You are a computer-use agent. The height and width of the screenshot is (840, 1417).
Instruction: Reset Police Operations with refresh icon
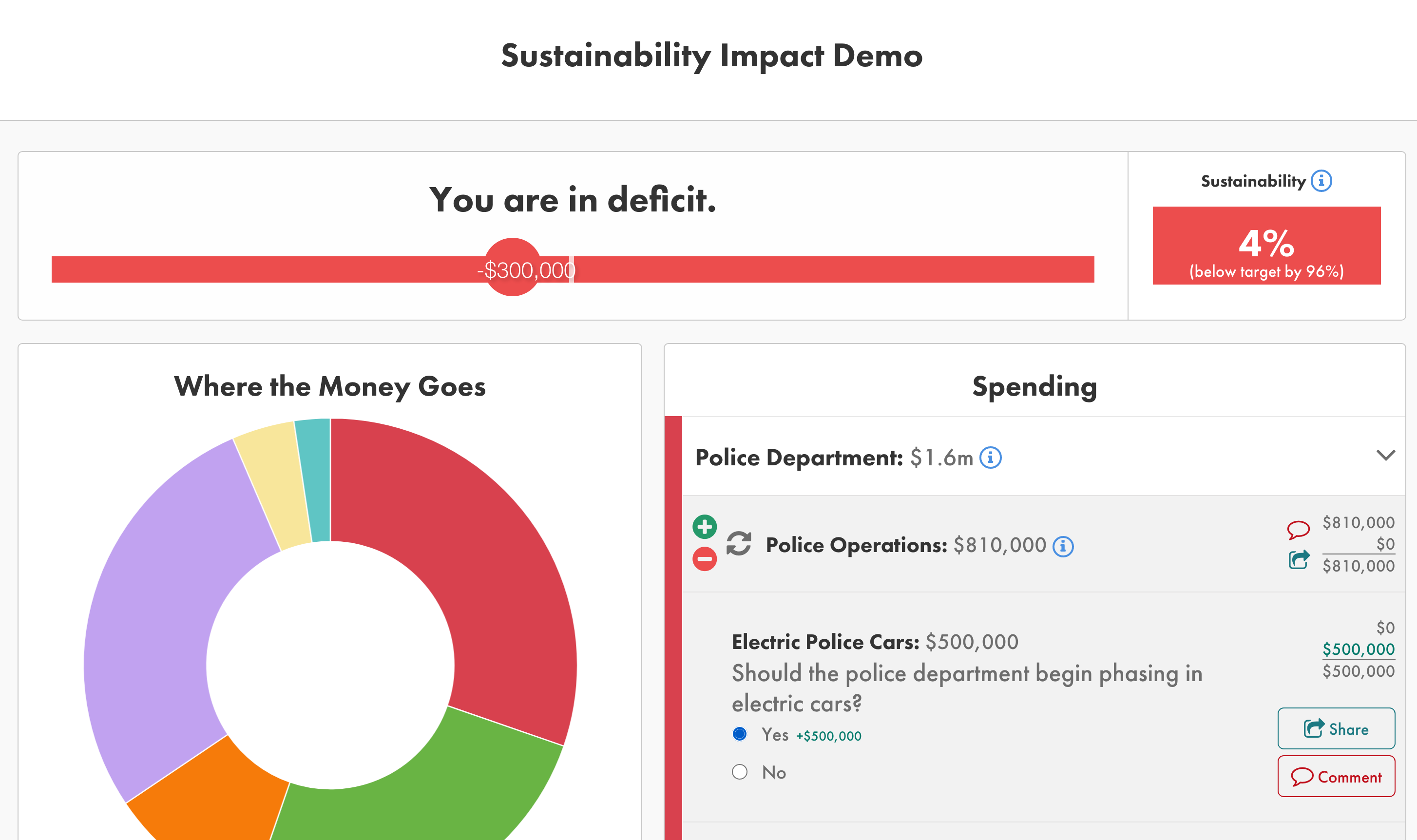pyautogui.click(x=739, y=543)
